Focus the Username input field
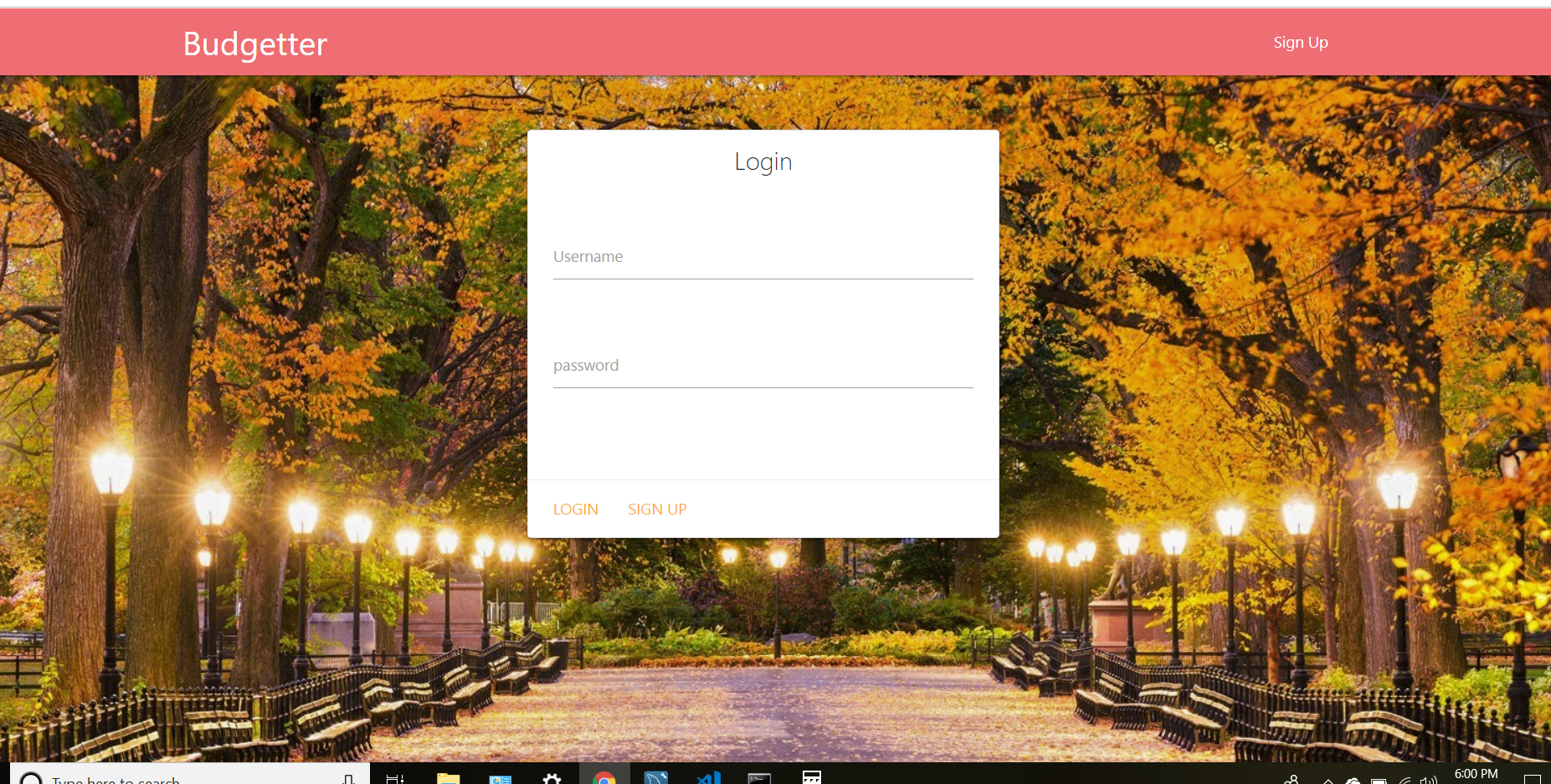The width and height of the screenshot is (1551, 784). (x=763, y=257)
